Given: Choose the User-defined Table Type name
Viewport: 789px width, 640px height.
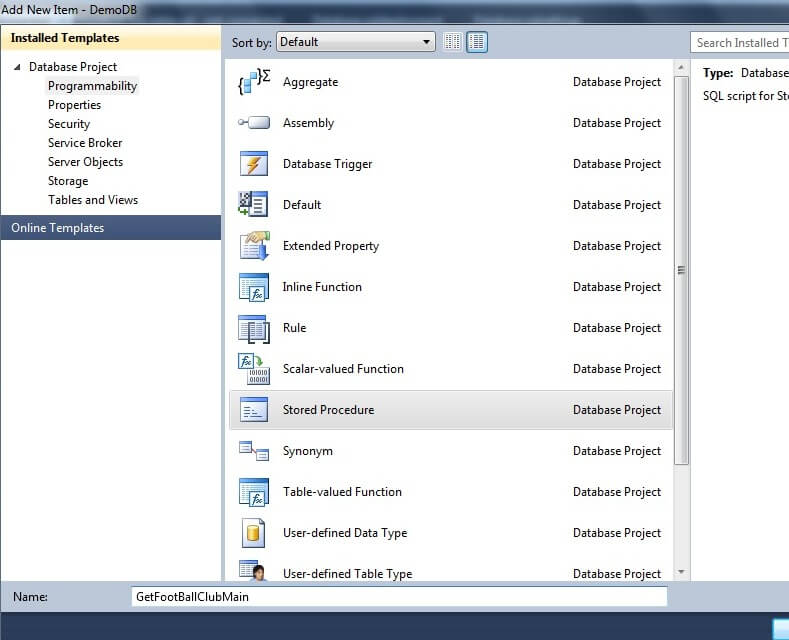Looking at the screenshot, I should point(347,574).
